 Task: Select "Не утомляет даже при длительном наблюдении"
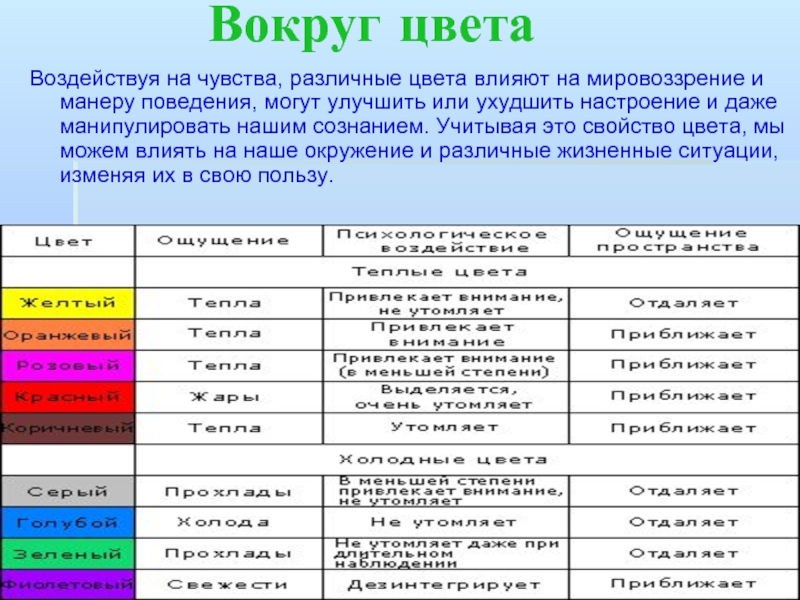tap(447, 554)
